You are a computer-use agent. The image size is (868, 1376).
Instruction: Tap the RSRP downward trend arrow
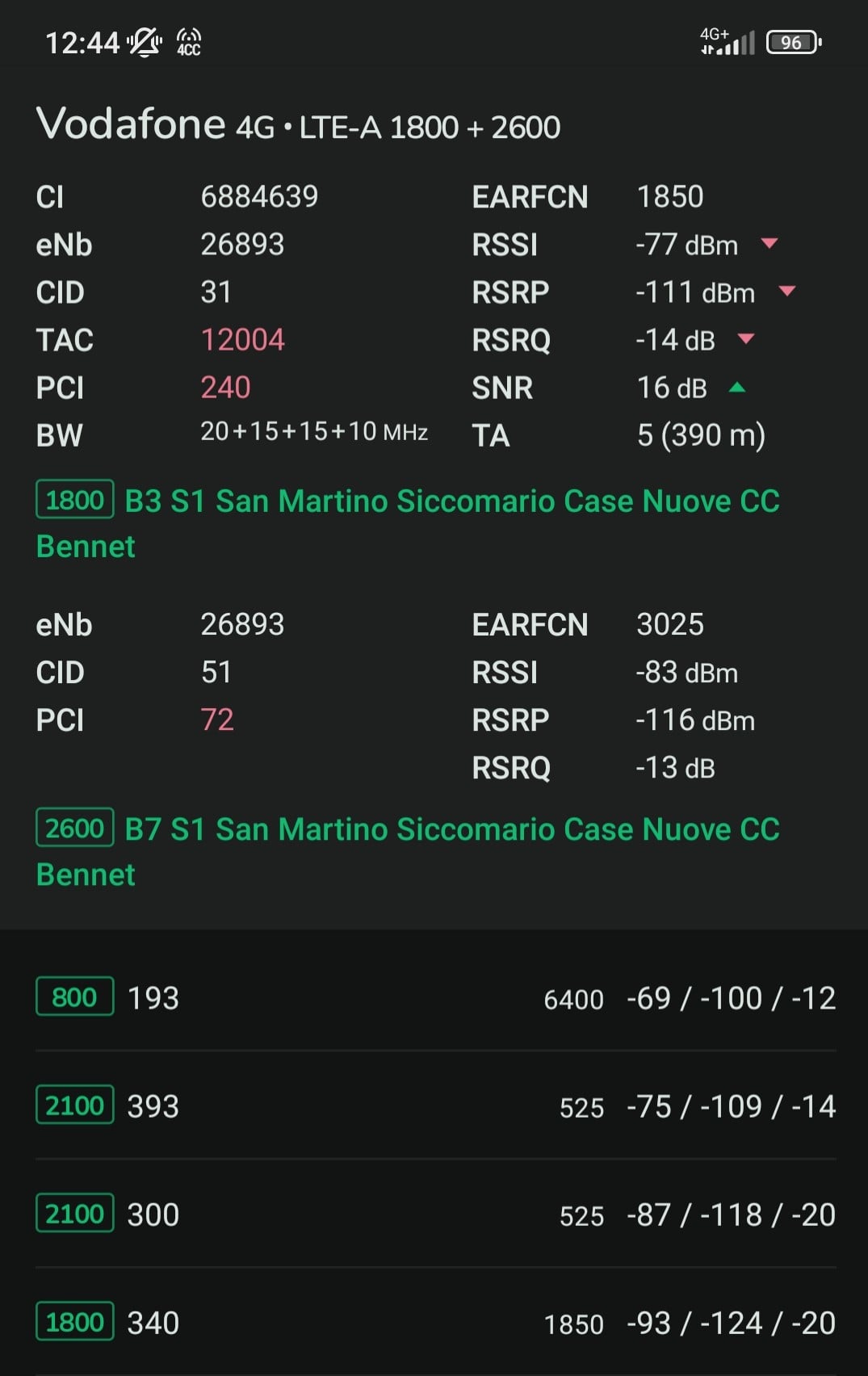pyautogui.click(x=786, y=291)
